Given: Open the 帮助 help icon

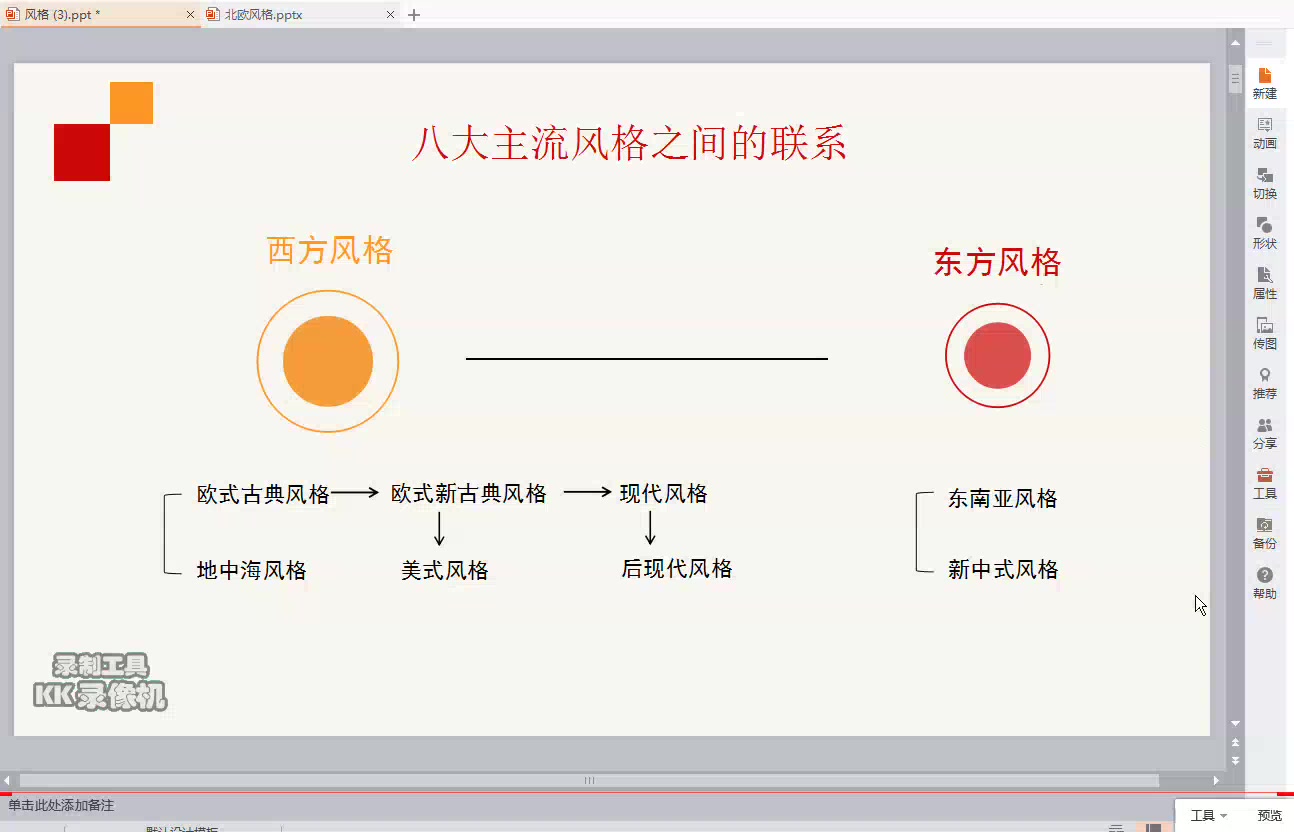Looking at the screenshot, I should [x=1265, y=583].
